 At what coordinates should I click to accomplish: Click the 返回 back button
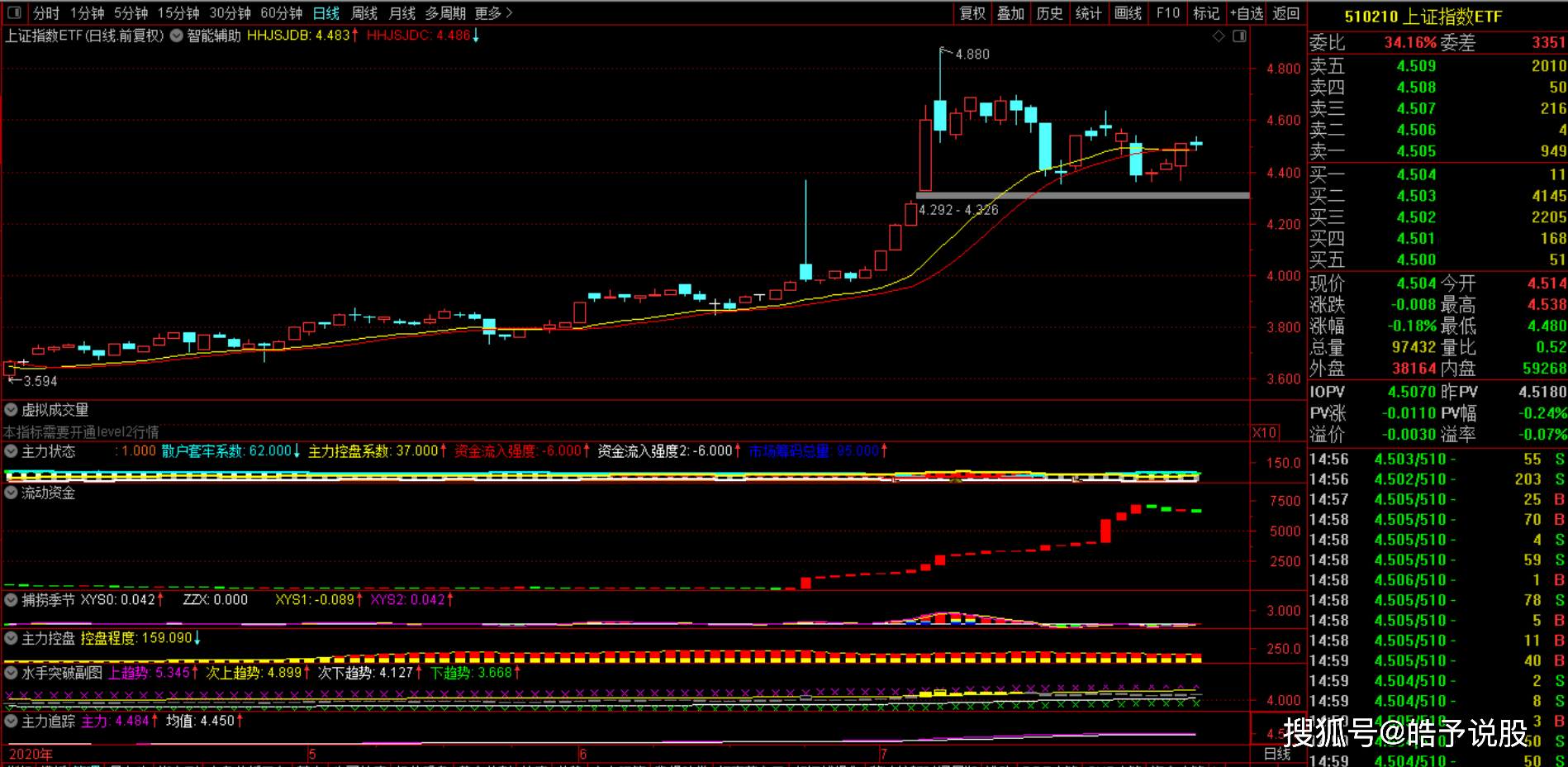coord(1285,13)
